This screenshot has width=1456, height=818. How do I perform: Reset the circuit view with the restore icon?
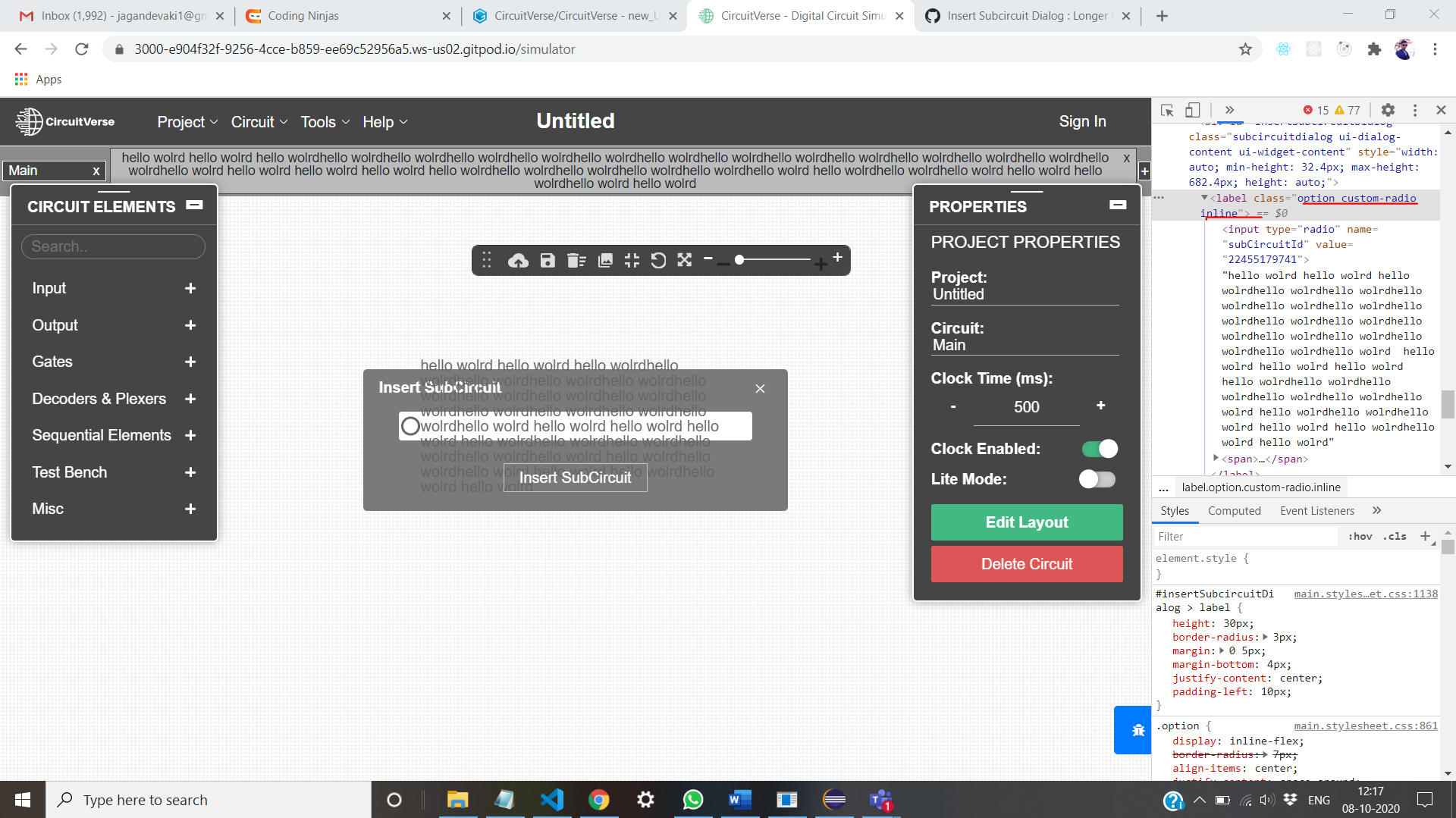point(659,260)
